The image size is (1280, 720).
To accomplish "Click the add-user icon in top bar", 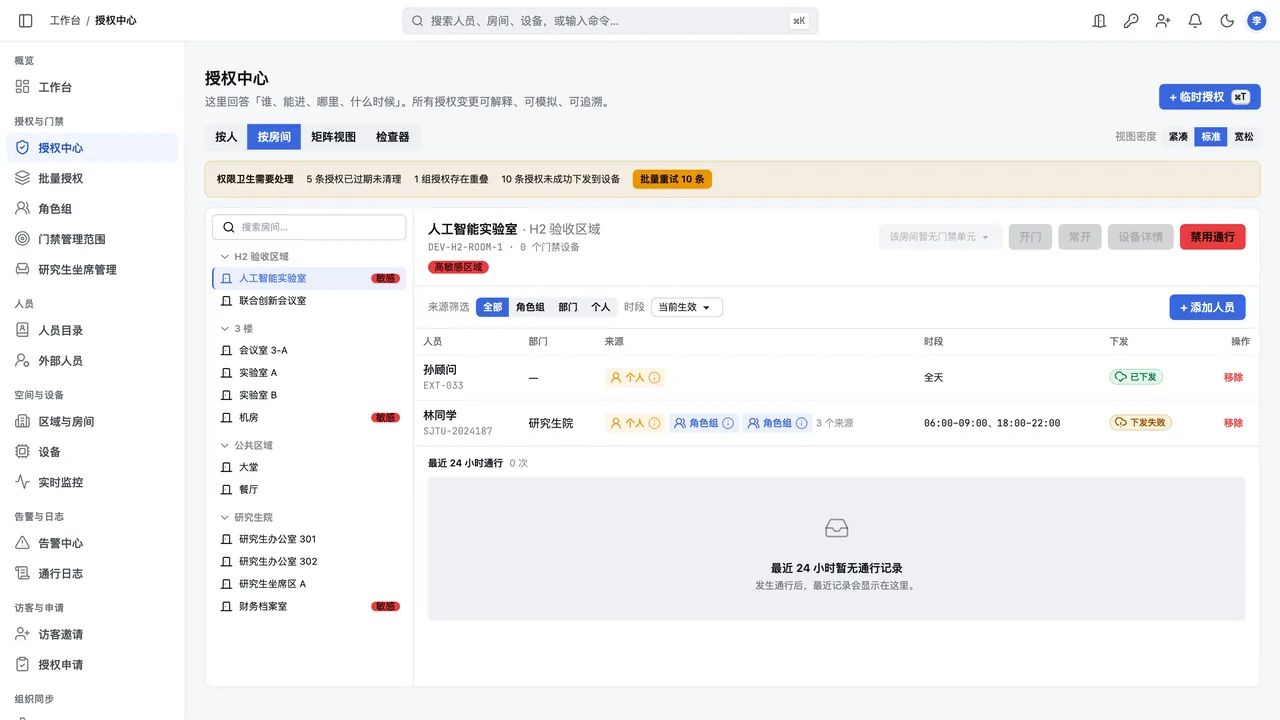I will (1163, 20).
